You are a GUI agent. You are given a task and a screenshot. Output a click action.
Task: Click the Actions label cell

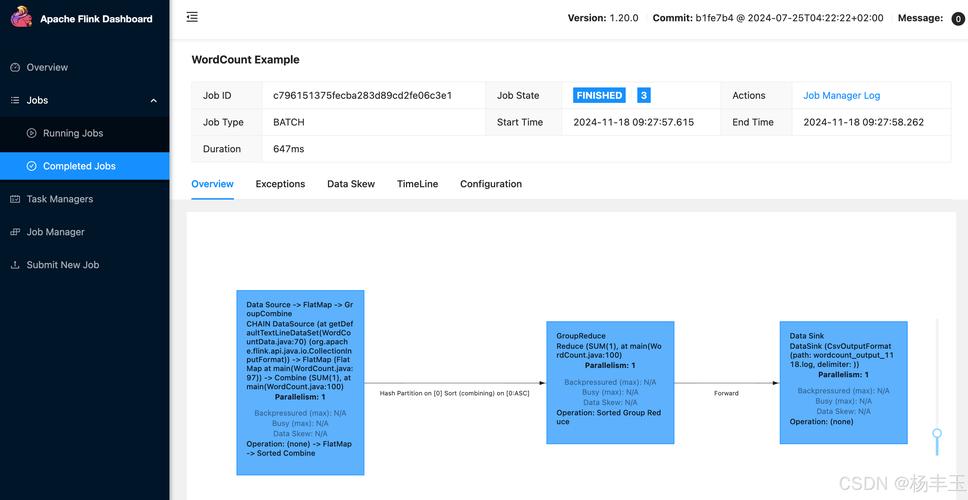pyautogui.click(x=756, y=96)
